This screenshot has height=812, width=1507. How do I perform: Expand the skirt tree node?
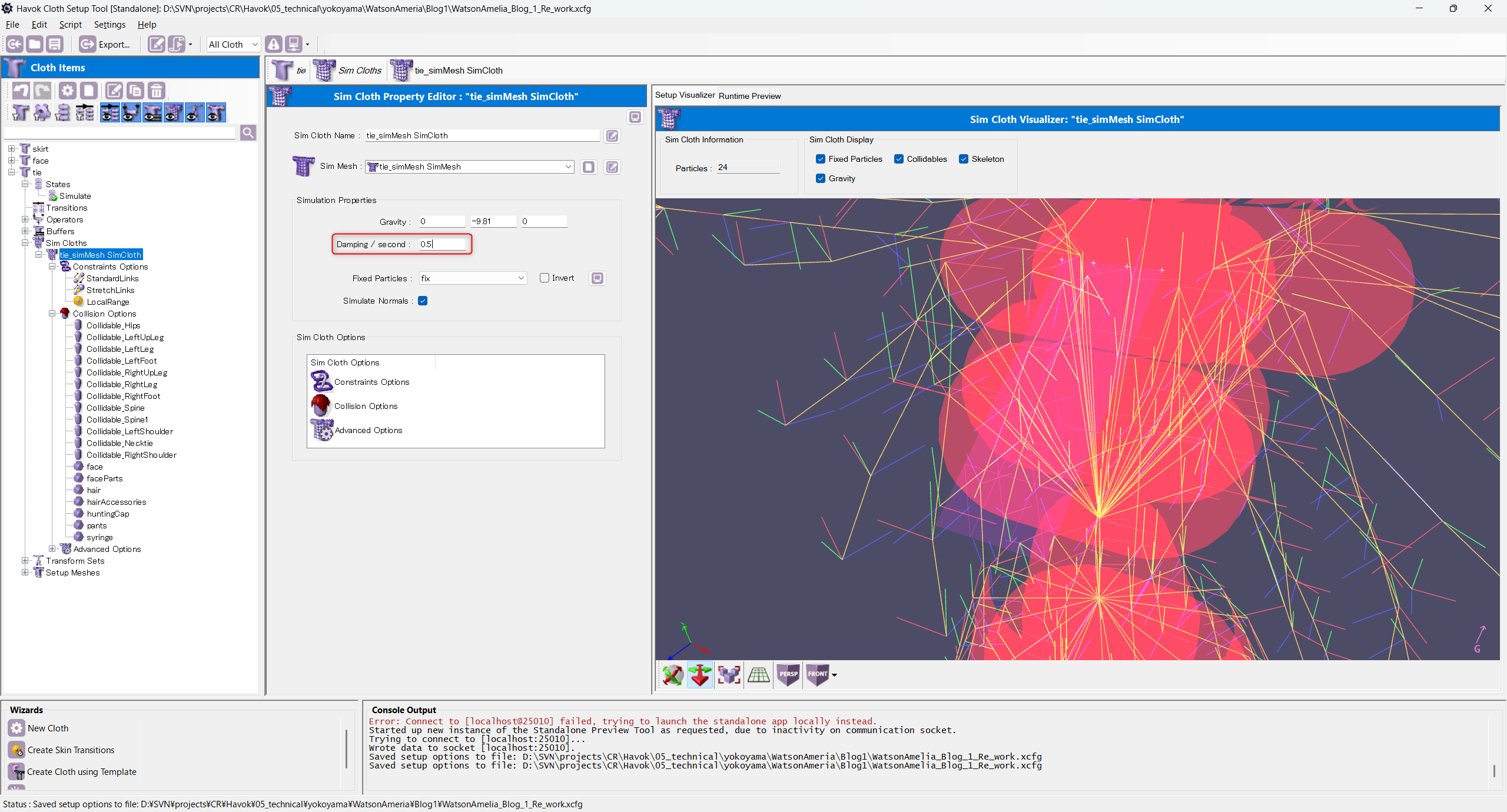(11, 149)
